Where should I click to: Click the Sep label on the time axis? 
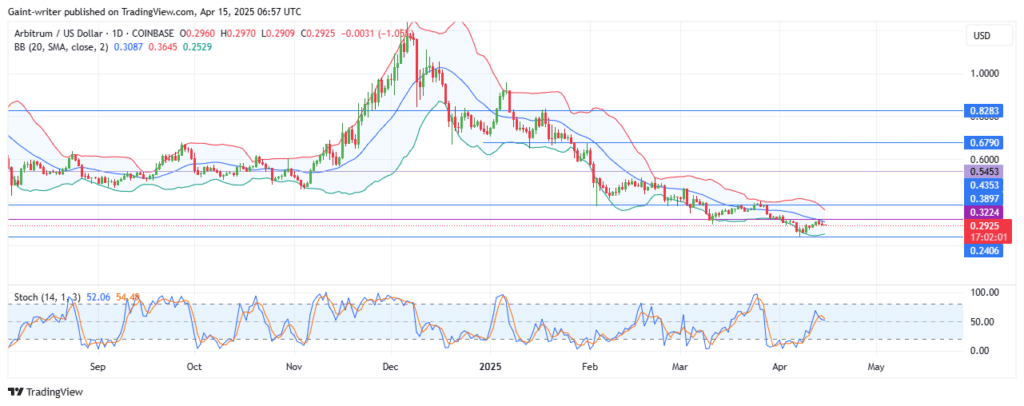point(97,367)
